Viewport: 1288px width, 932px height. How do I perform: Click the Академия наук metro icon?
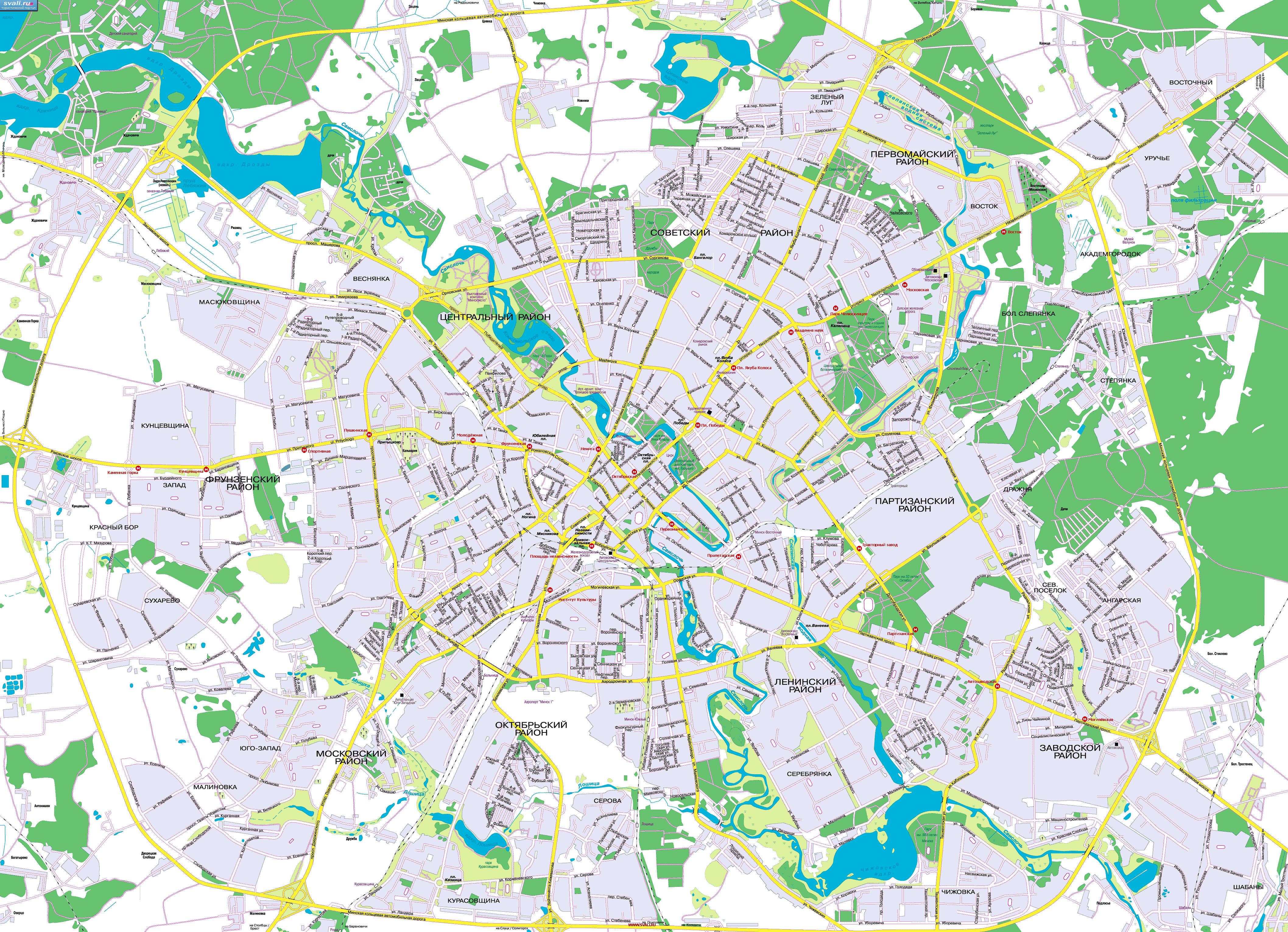click(x=791, y=333)
